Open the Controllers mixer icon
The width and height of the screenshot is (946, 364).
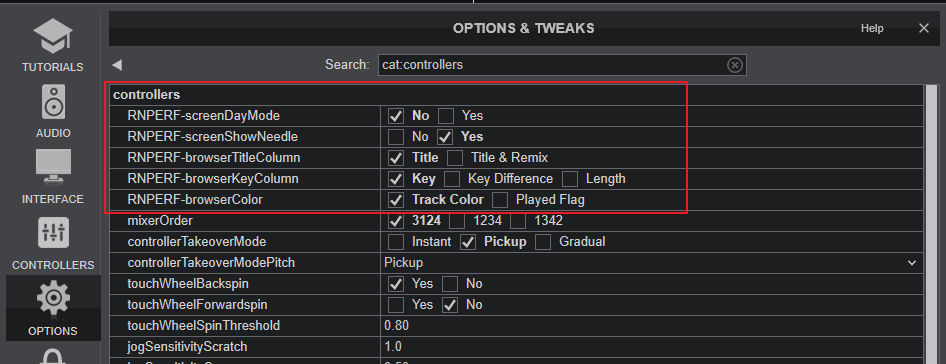[53, 234]
